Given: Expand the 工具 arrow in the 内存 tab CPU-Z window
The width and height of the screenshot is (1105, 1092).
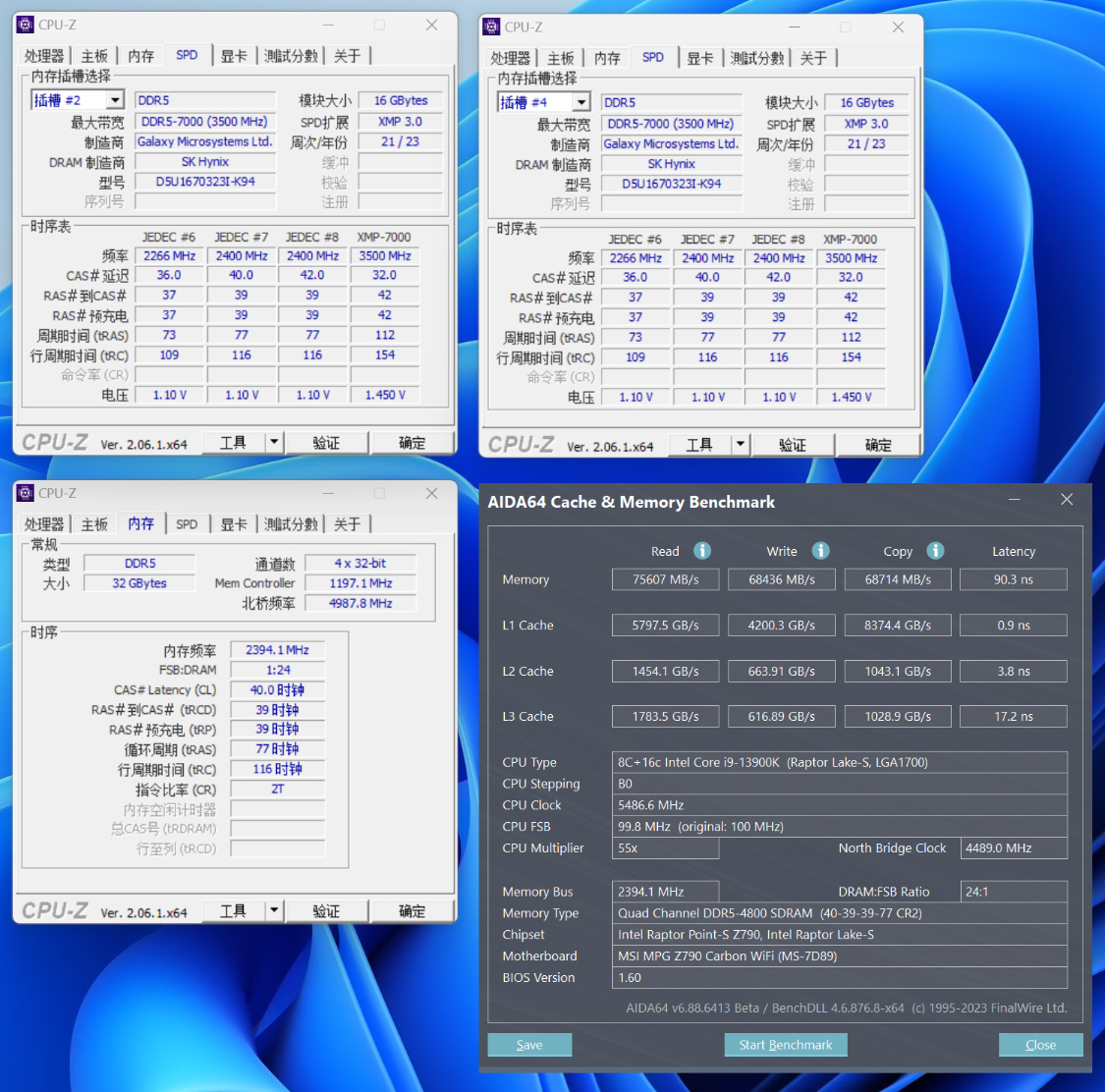Looking at the screenshot, I should click(x=273, y=911).
